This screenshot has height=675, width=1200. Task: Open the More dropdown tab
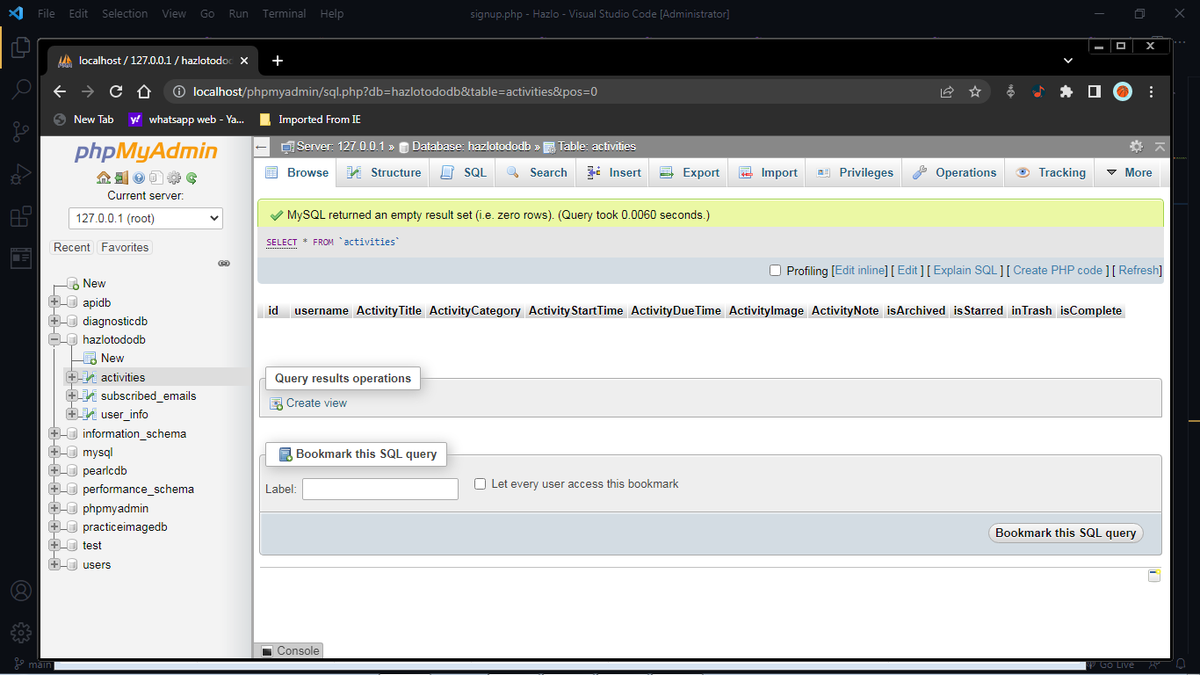[x=1128, y=172]
